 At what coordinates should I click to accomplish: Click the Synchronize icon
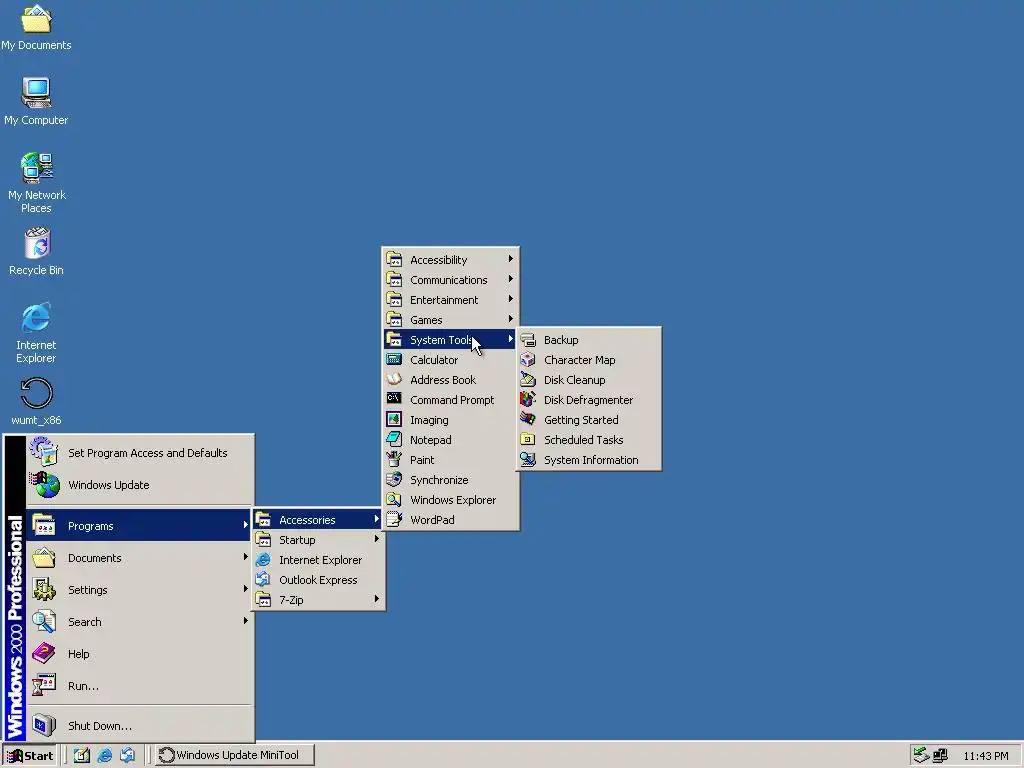tap(394, 480)
